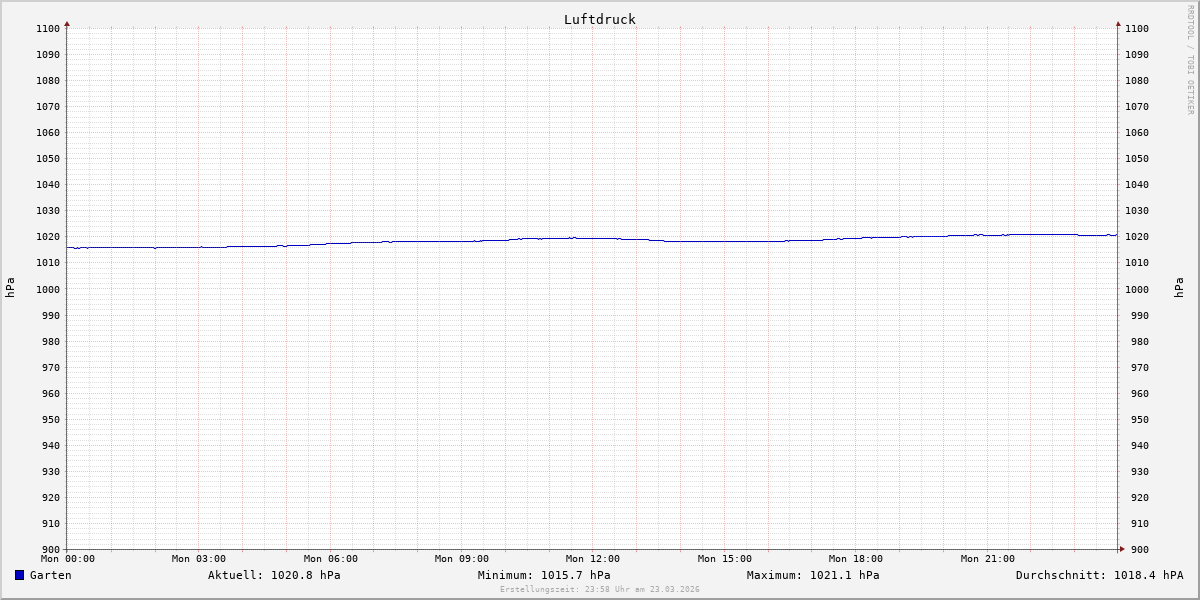Click the rotated hPa label on left side
The width and height of the screenshot is (1200, 600).
pyautogui.click(x=10, y=288)
